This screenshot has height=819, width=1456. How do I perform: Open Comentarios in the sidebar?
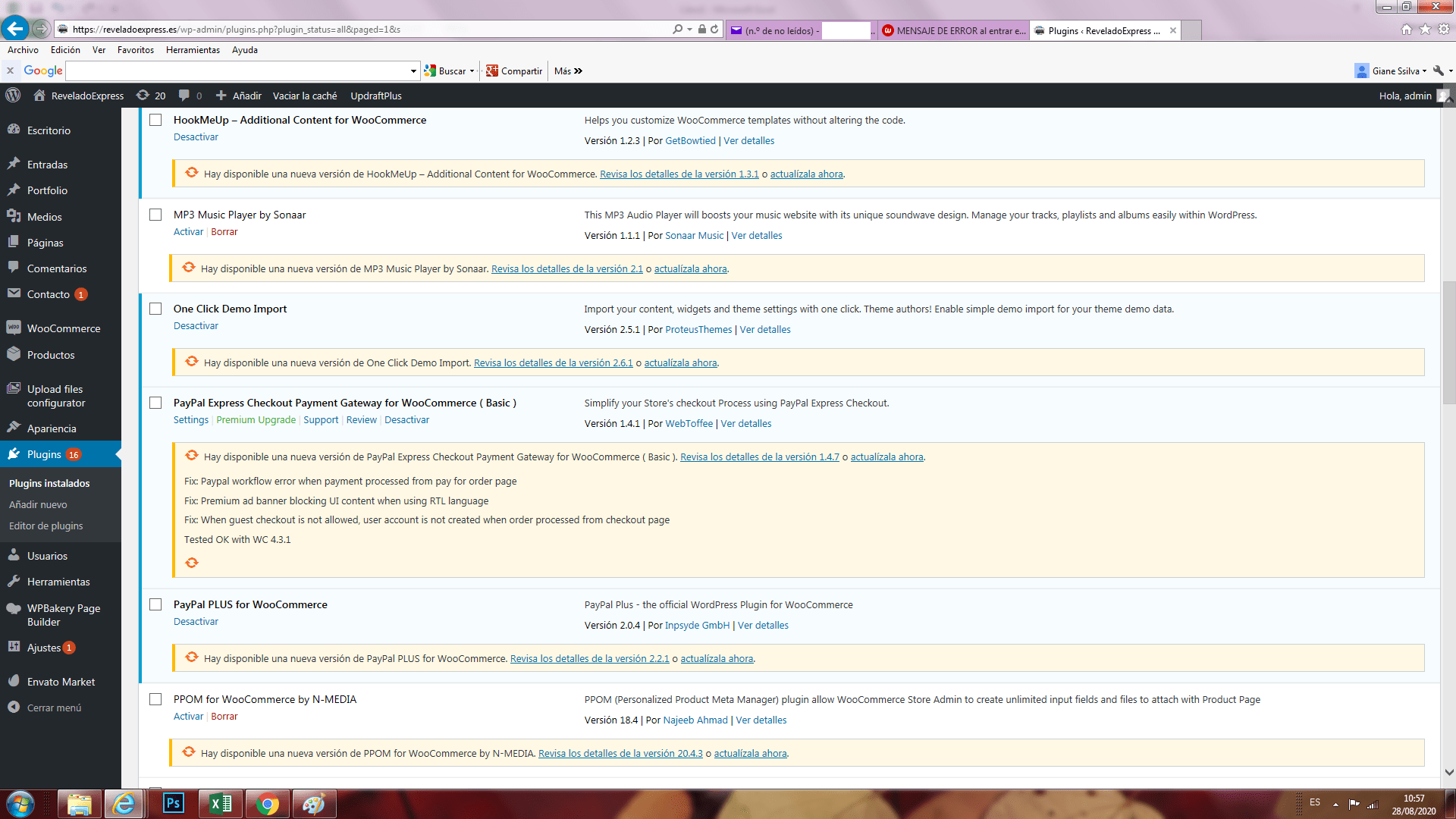[57, 268]
